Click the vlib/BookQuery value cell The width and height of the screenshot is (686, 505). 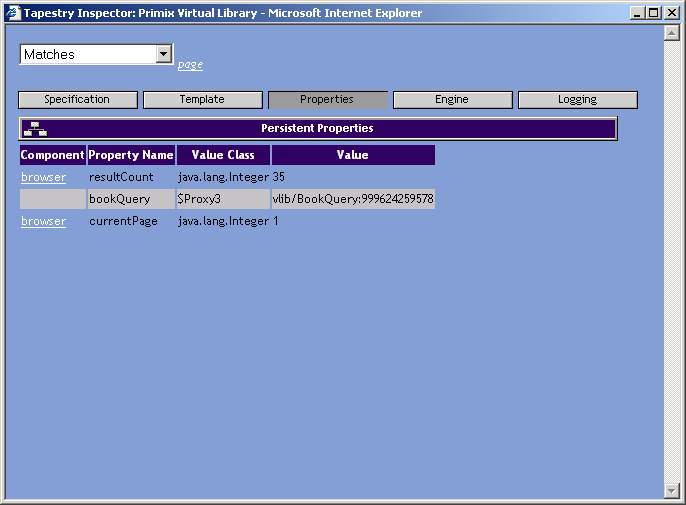(353, 199)
